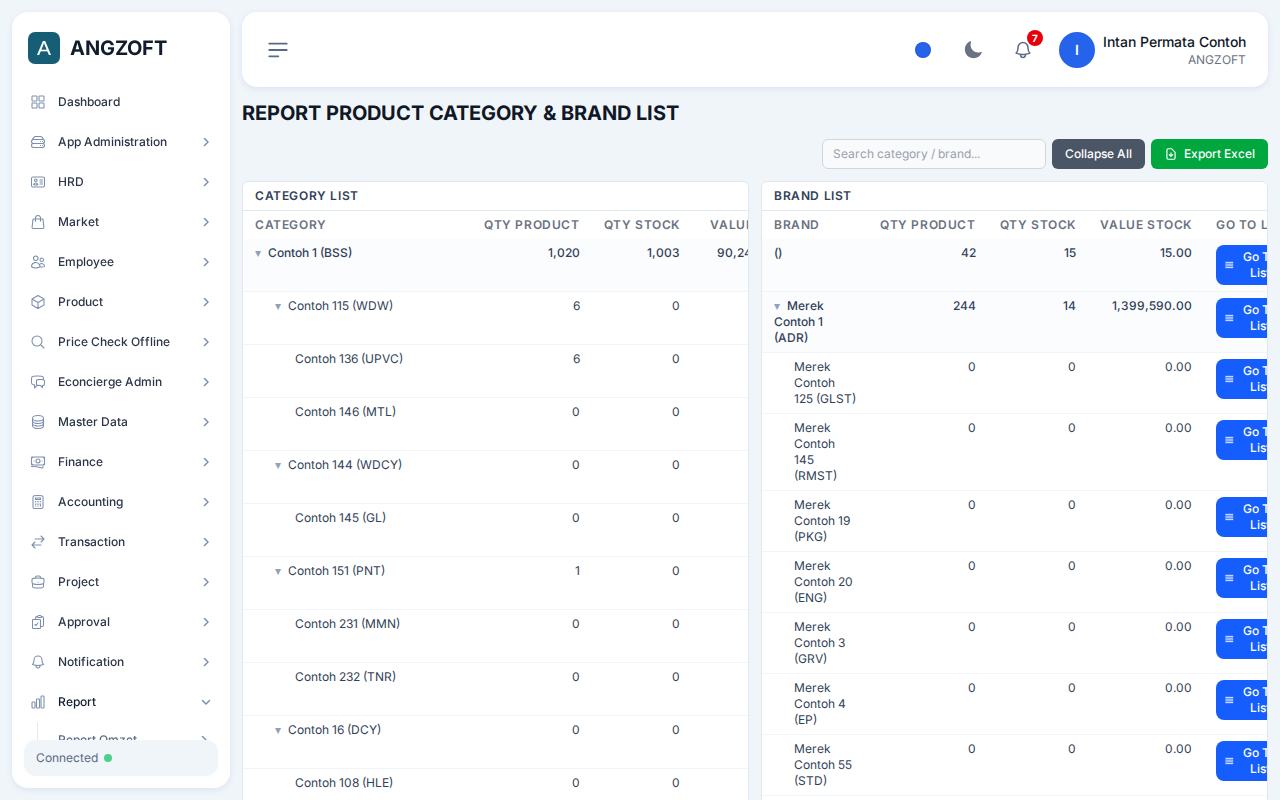Open the Transaction sidebar menu

[121, 542]
